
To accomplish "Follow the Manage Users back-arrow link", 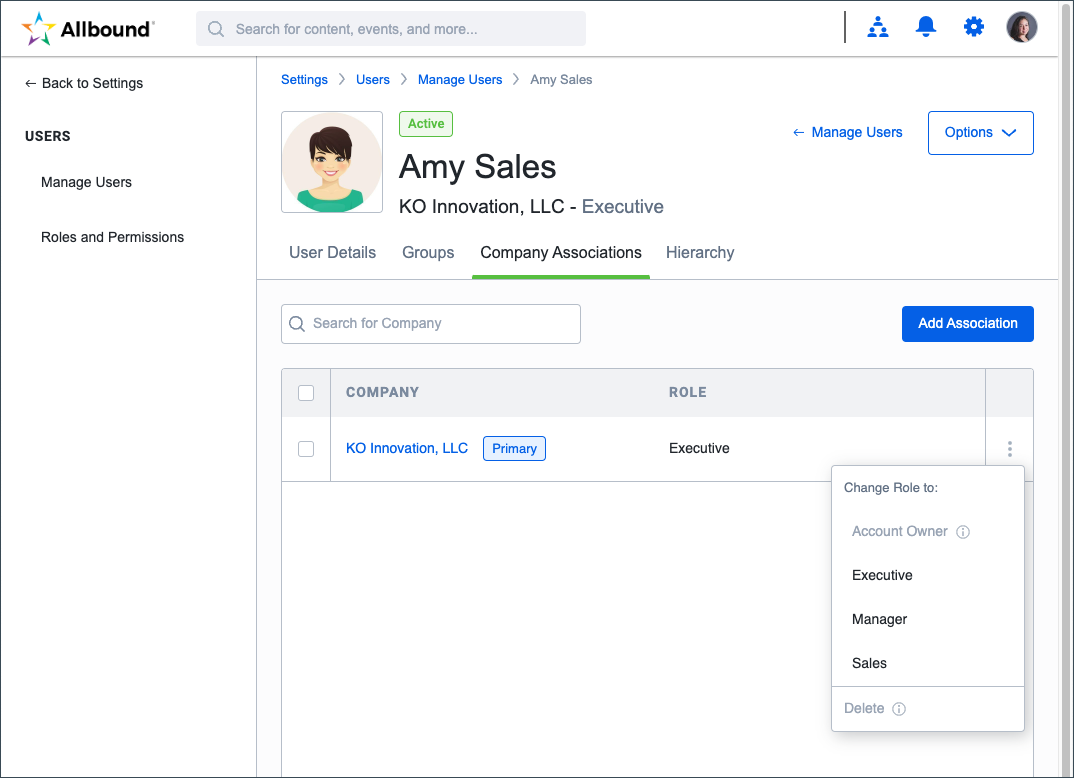I will 847,132.
